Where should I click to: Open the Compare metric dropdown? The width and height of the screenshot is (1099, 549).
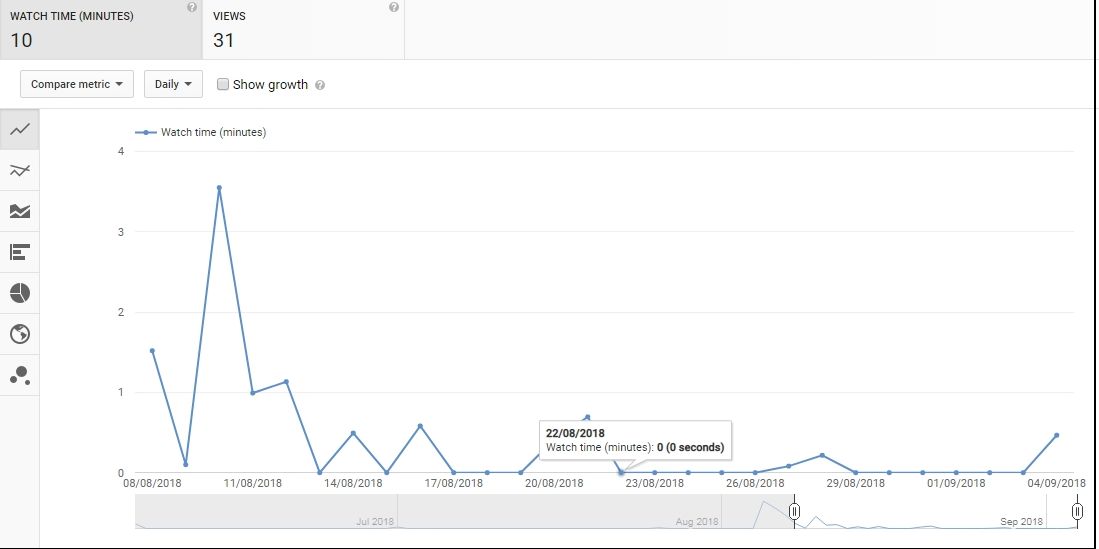77,84
